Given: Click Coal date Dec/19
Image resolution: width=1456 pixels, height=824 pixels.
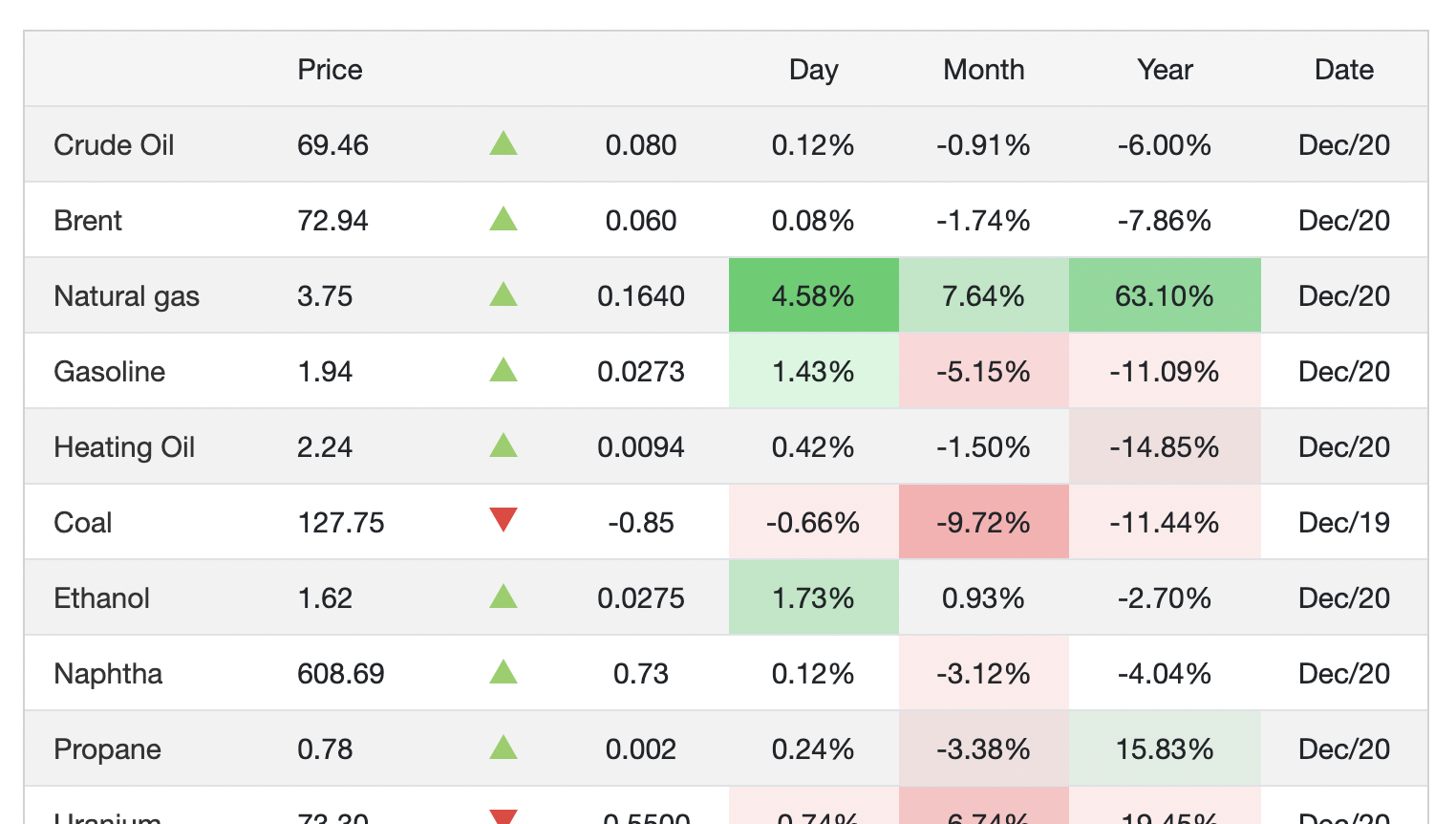Looking at the screenshot, I should point(1344,523).
